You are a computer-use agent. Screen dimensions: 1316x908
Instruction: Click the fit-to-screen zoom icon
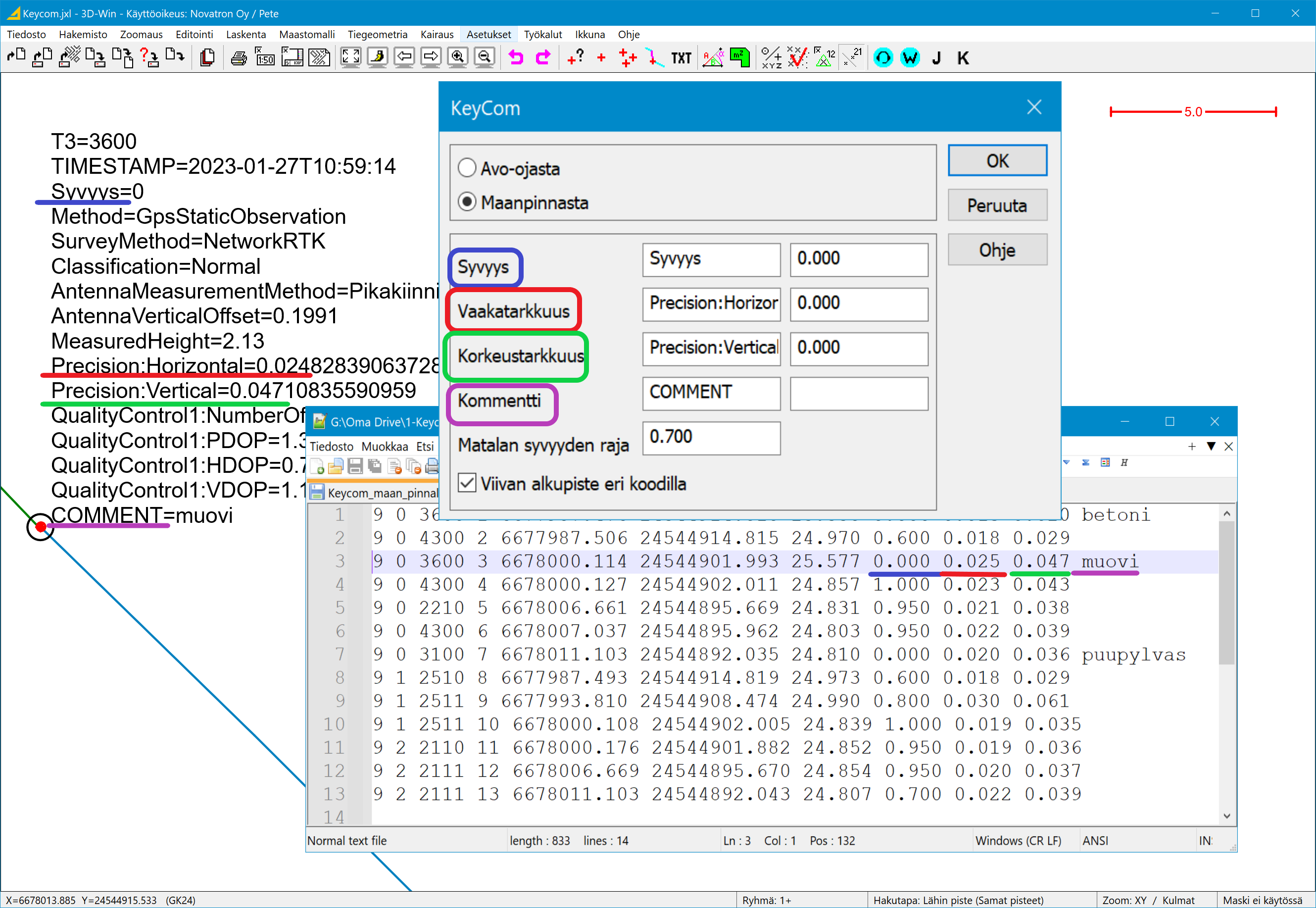point(350,57)
